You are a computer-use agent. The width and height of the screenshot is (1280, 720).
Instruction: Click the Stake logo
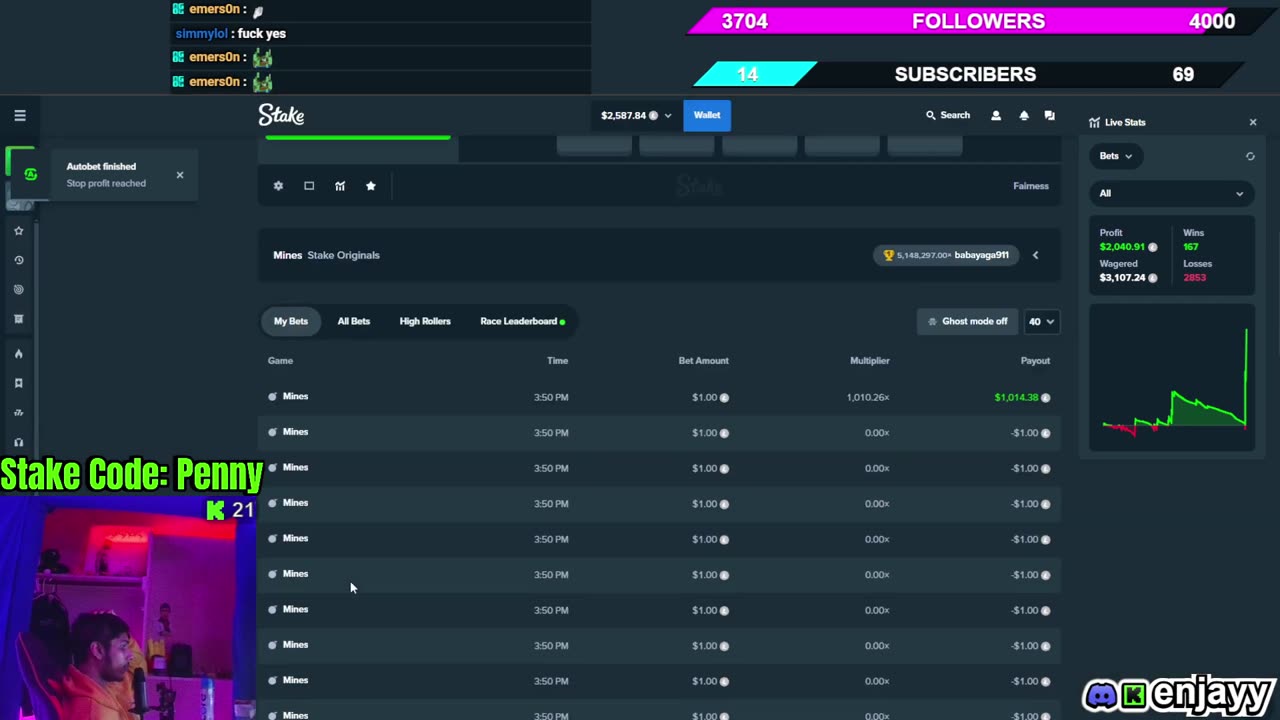[281, 115]
